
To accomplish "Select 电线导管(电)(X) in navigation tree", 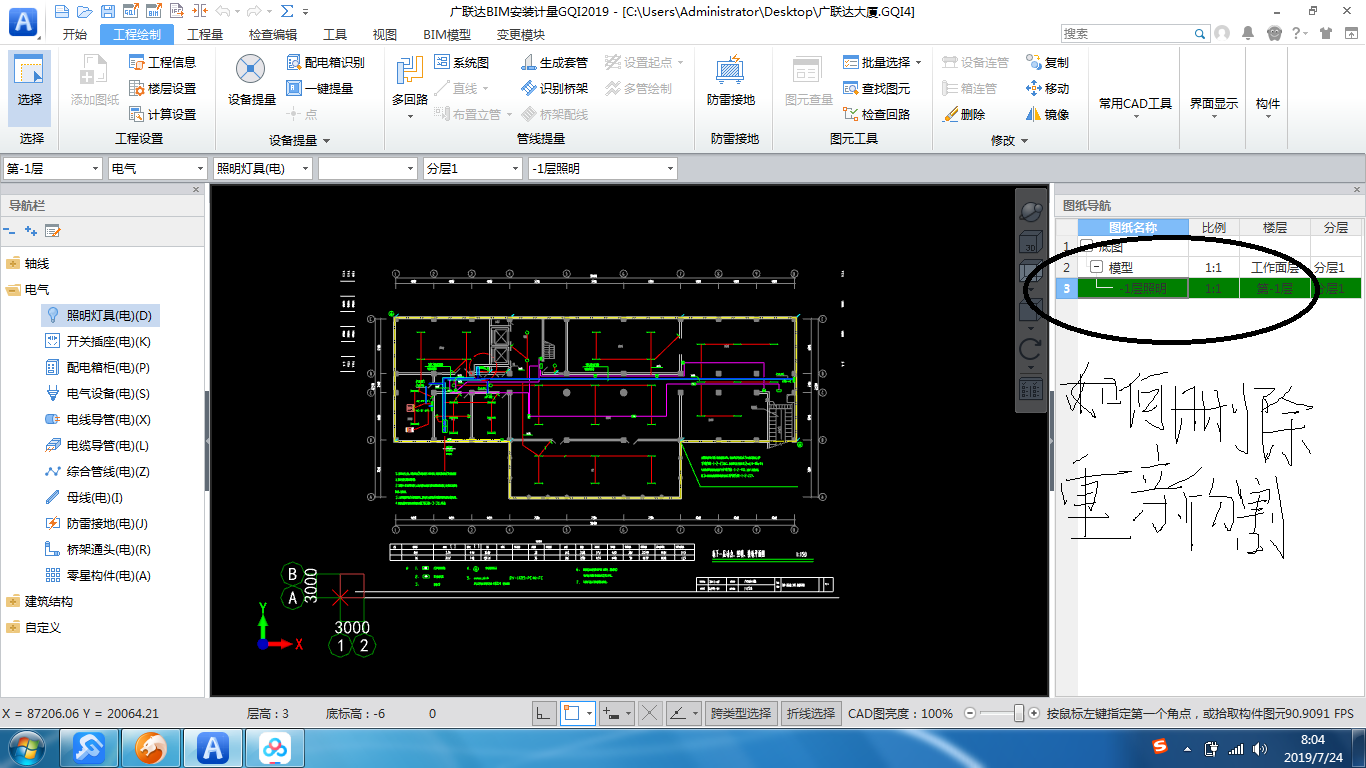I will click(108, 419).
